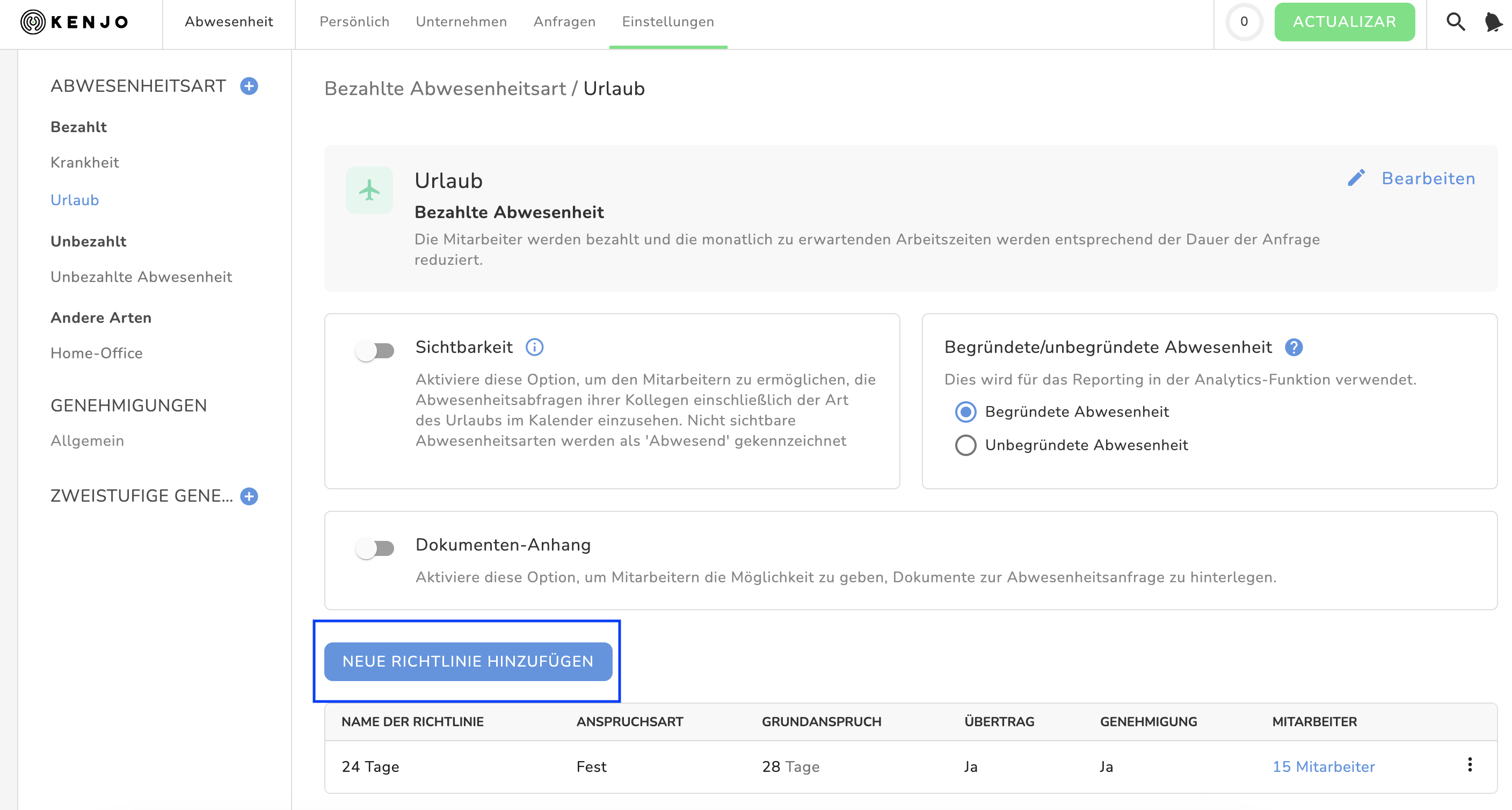Click the pencil edit icon
The width and height of the screenshot is (1512, 810).
pos(1356,178)
